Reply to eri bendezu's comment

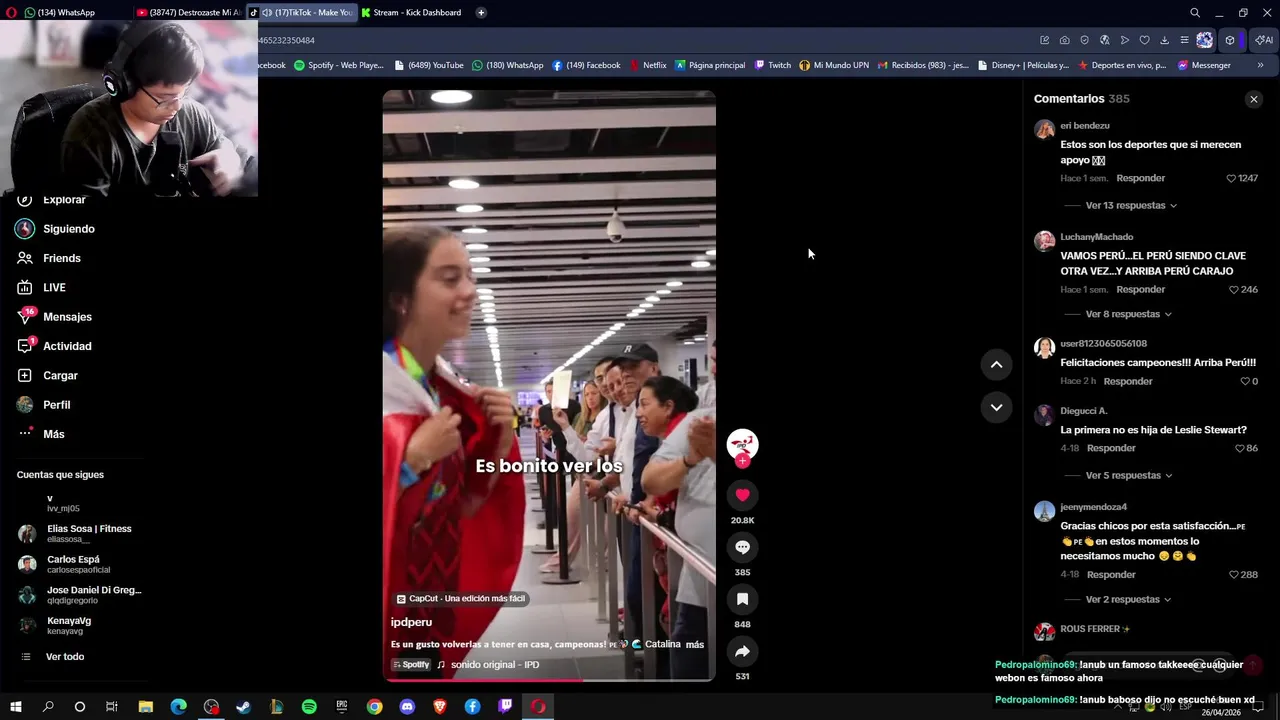(1141, 178)
